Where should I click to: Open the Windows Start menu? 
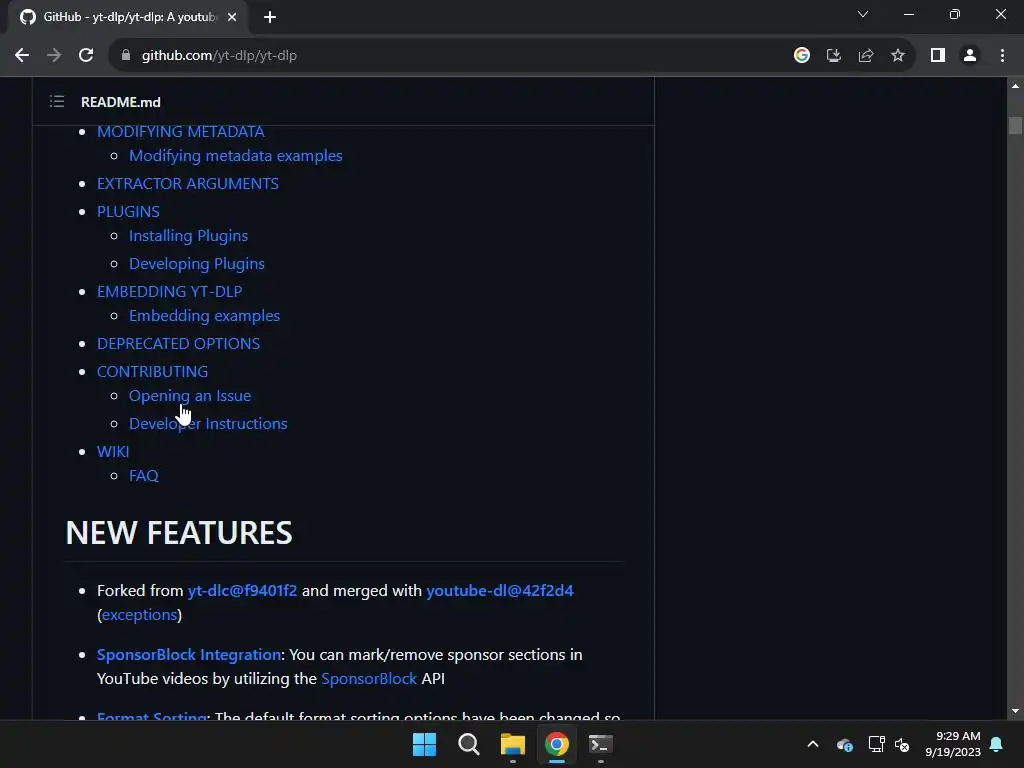(424, 744)
